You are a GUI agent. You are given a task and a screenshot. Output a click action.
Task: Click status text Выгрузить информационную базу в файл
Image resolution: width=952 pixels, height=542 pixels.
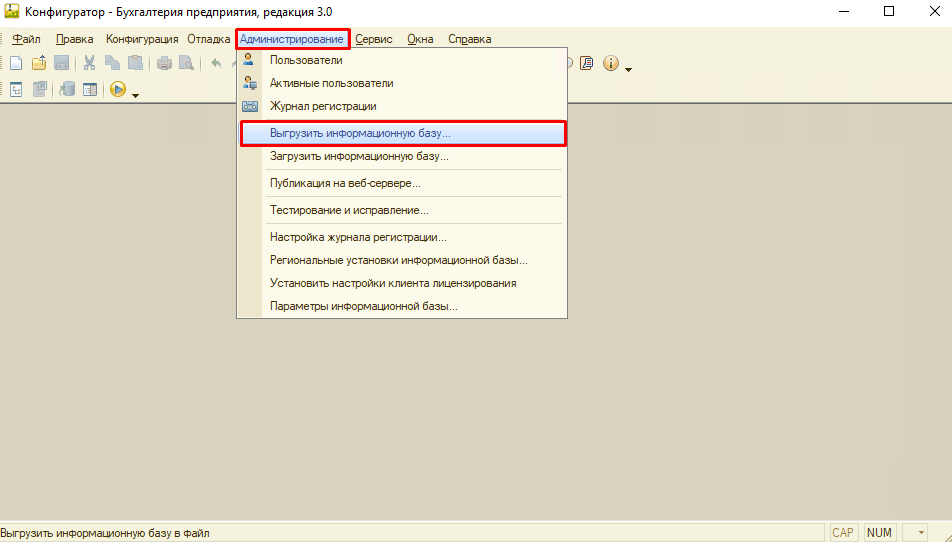click(x=105, y=534)
